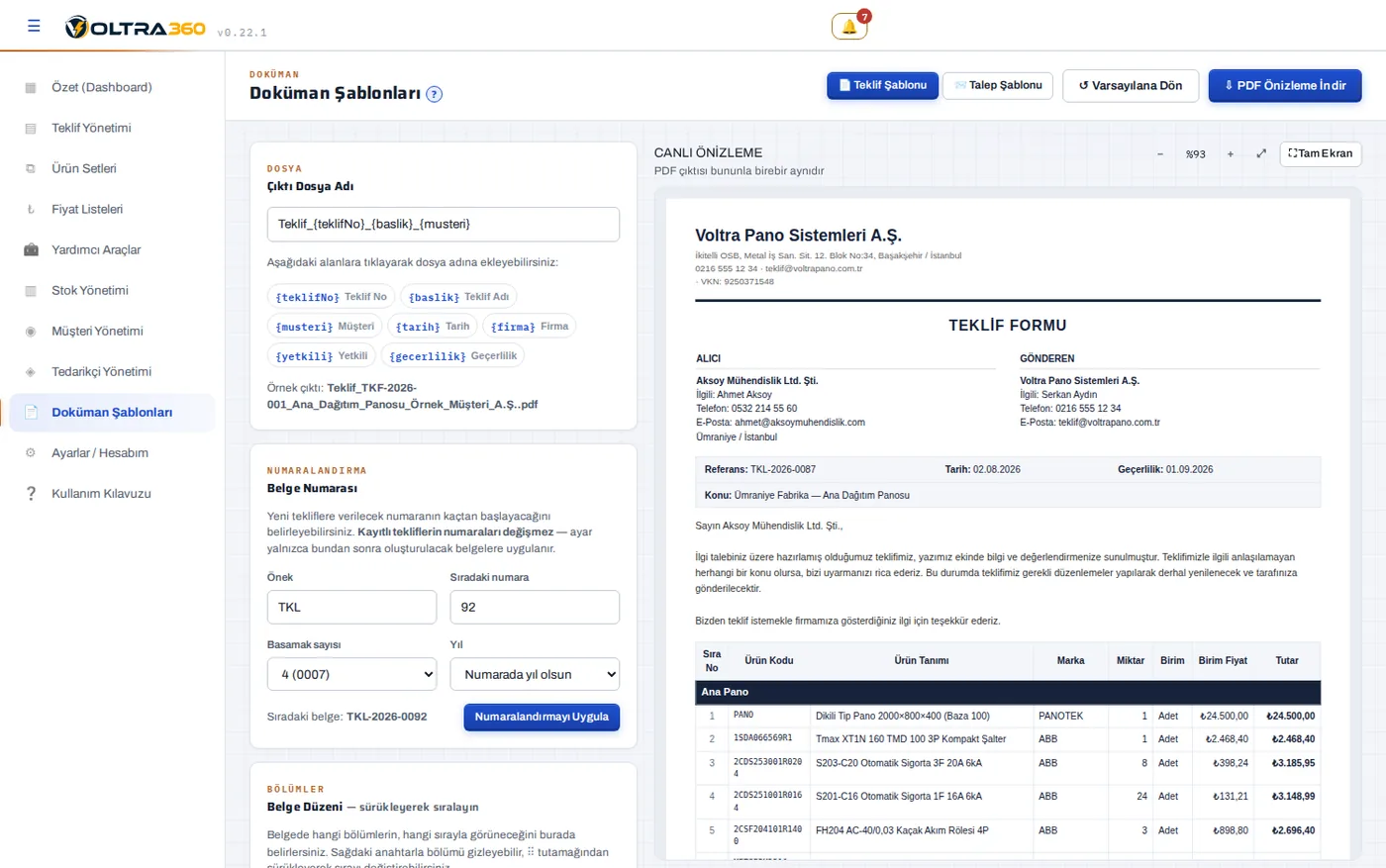Click Voltra Pano Sistemleri A.Ş. preview title
Viewport: 1386px width, 868px height.
click(x=798, y=236)
